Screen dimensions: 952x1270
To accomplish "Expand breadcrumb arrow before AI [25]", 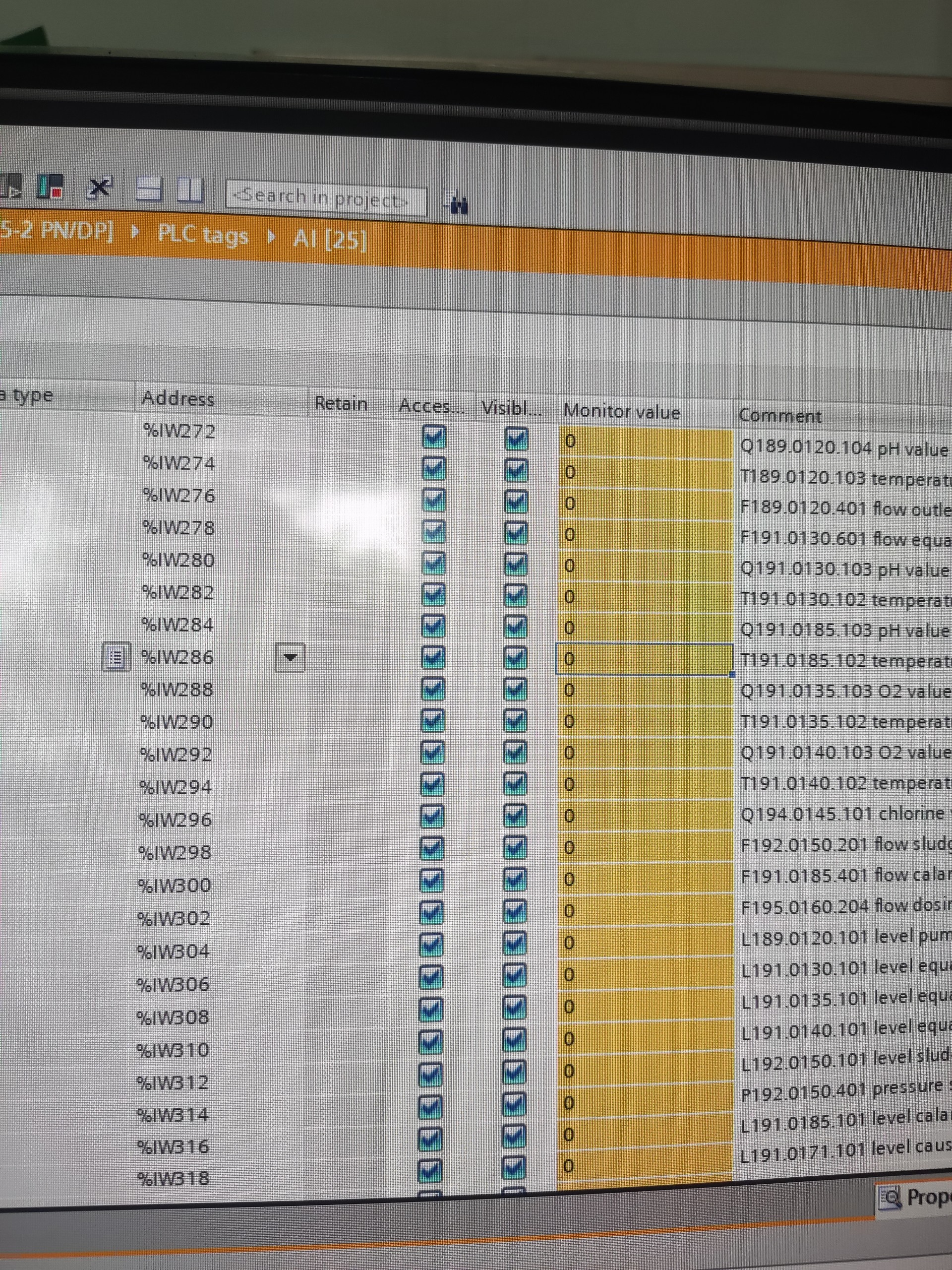I will (271, 236).
